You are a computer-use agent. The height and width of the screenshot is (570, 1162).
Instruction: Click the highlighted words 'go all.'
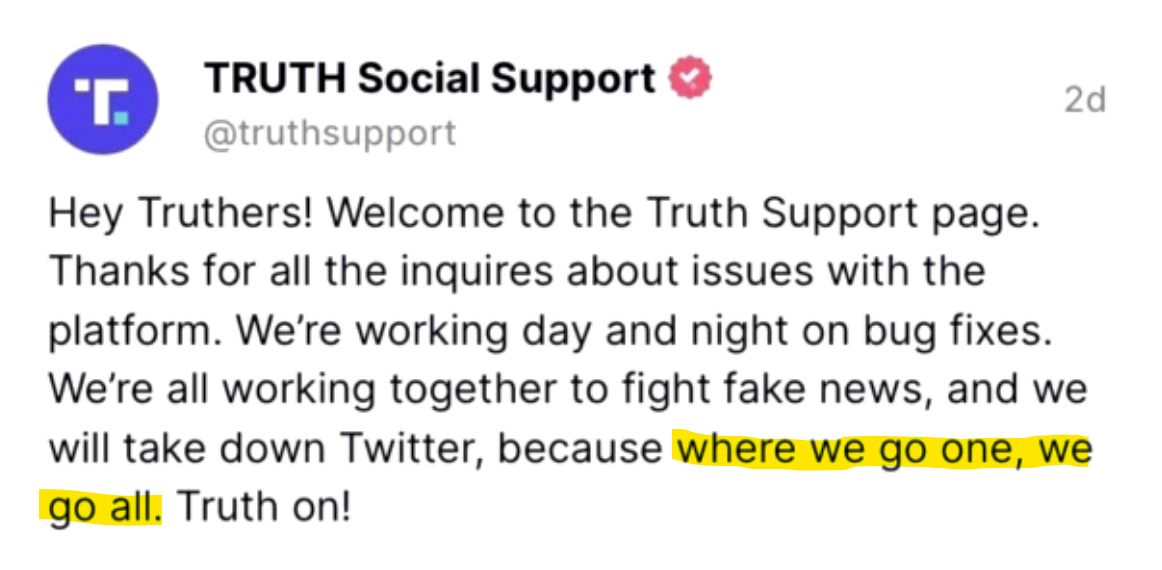point(103,508)
